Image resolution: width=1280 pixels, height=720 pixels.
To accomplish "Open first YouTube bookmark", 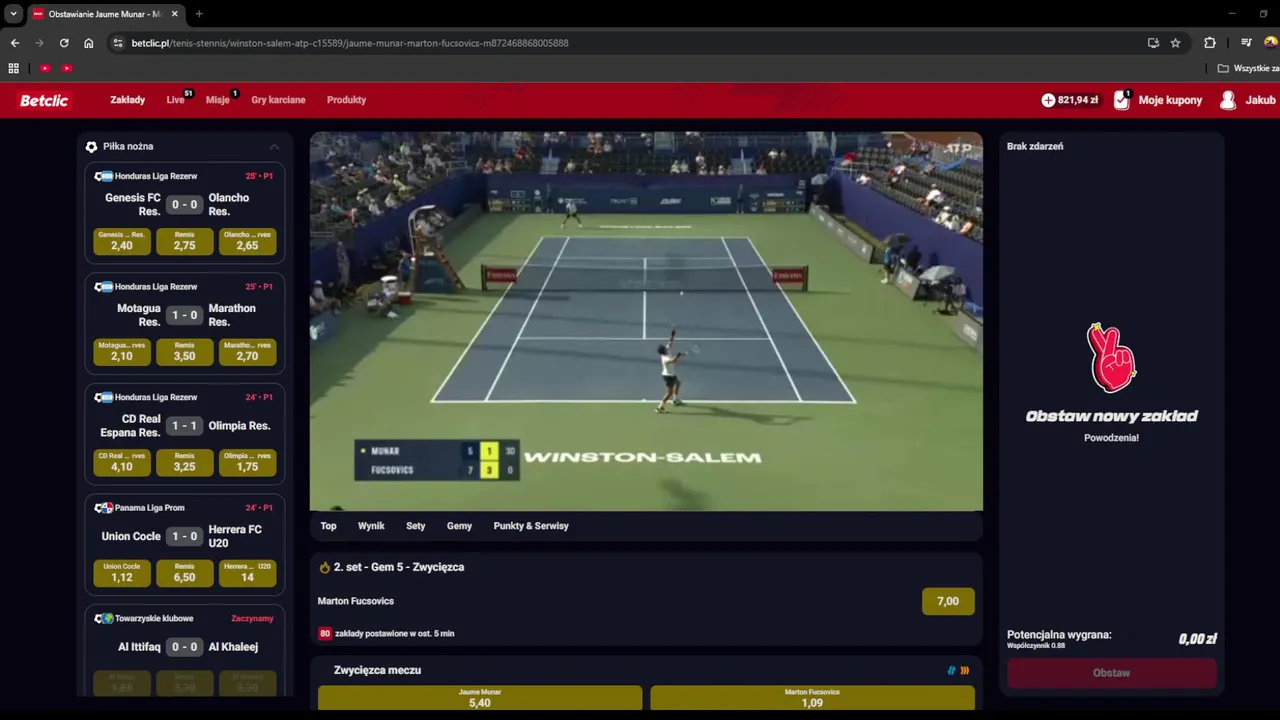I will (45, 68).
